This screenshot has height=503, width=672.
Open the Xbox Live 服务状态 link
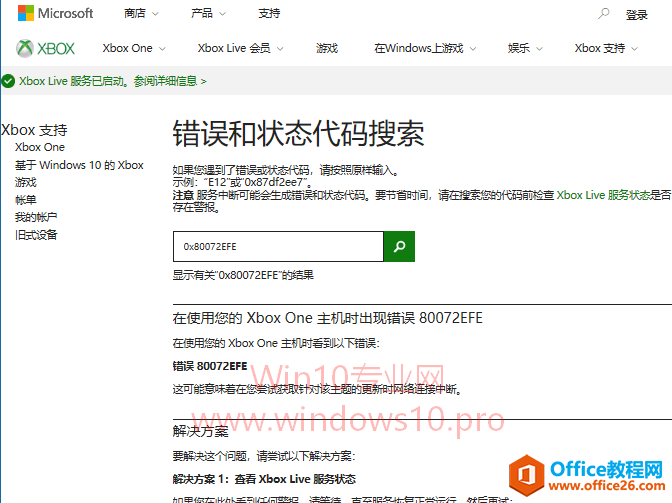point(603,195)
